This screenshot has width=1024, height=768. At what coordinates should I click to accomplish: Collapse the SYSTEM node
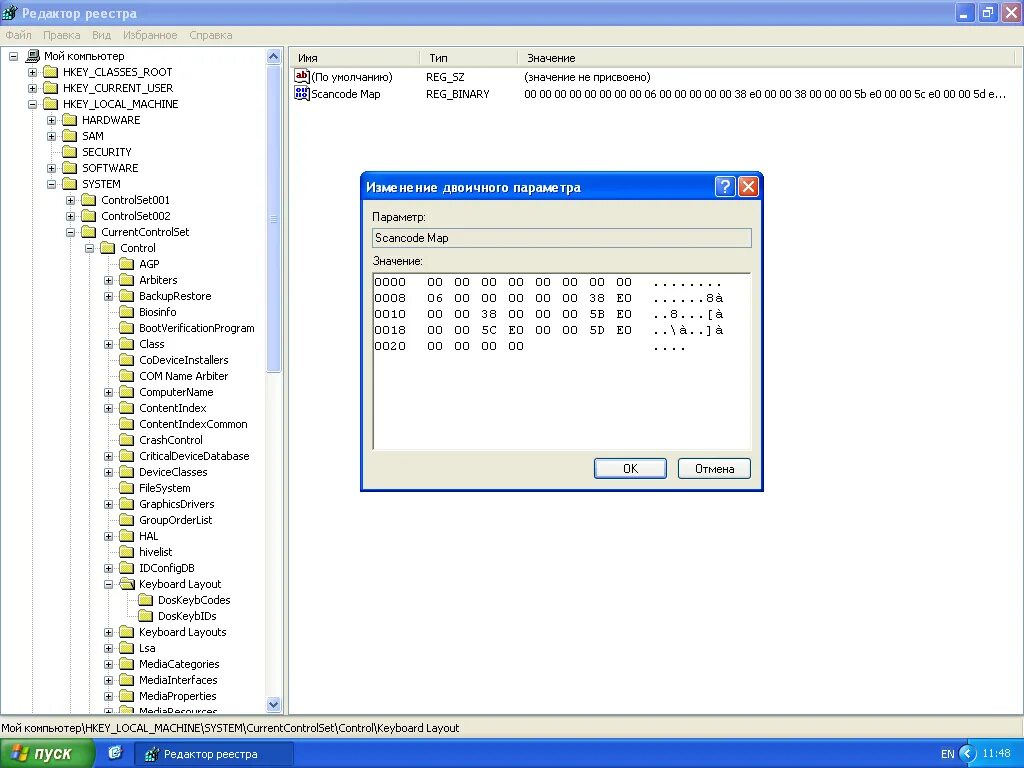[52, 184]
